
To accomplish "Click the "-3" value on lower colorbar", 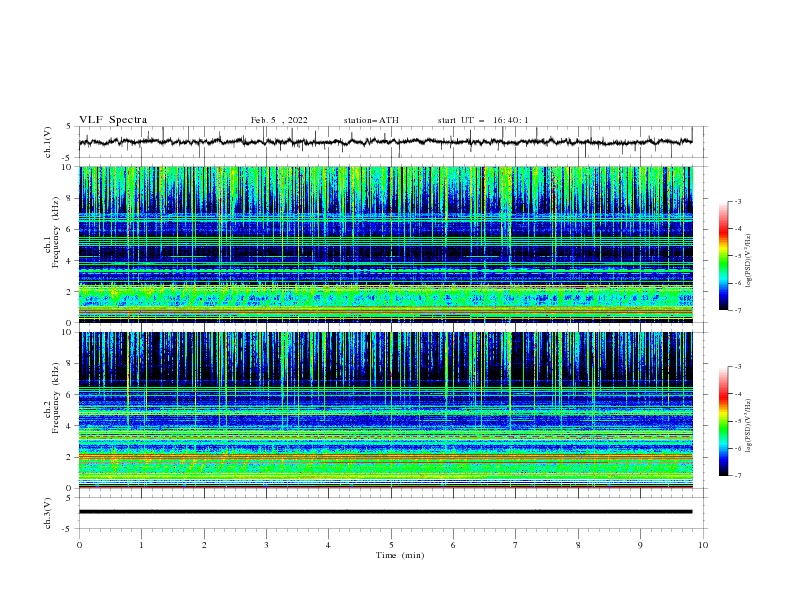I will click(x=737, y=367).
